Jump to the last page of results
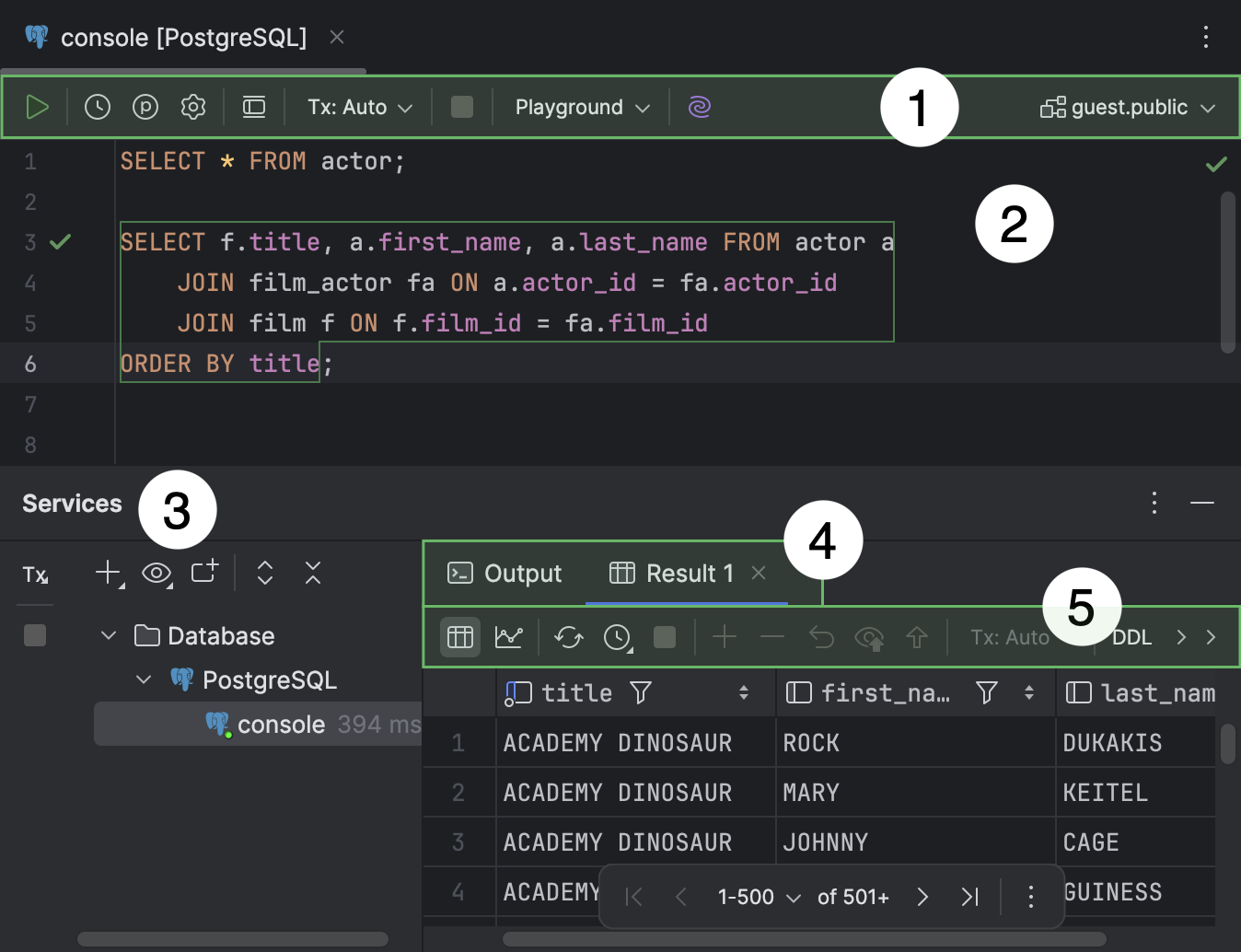This screenshot has width=1241, height=952. click(968, 896)
